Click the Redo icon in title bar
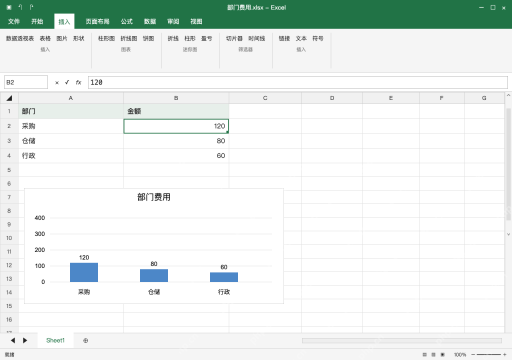Screen dimensions: 512x360 click(x=31, y=7)
